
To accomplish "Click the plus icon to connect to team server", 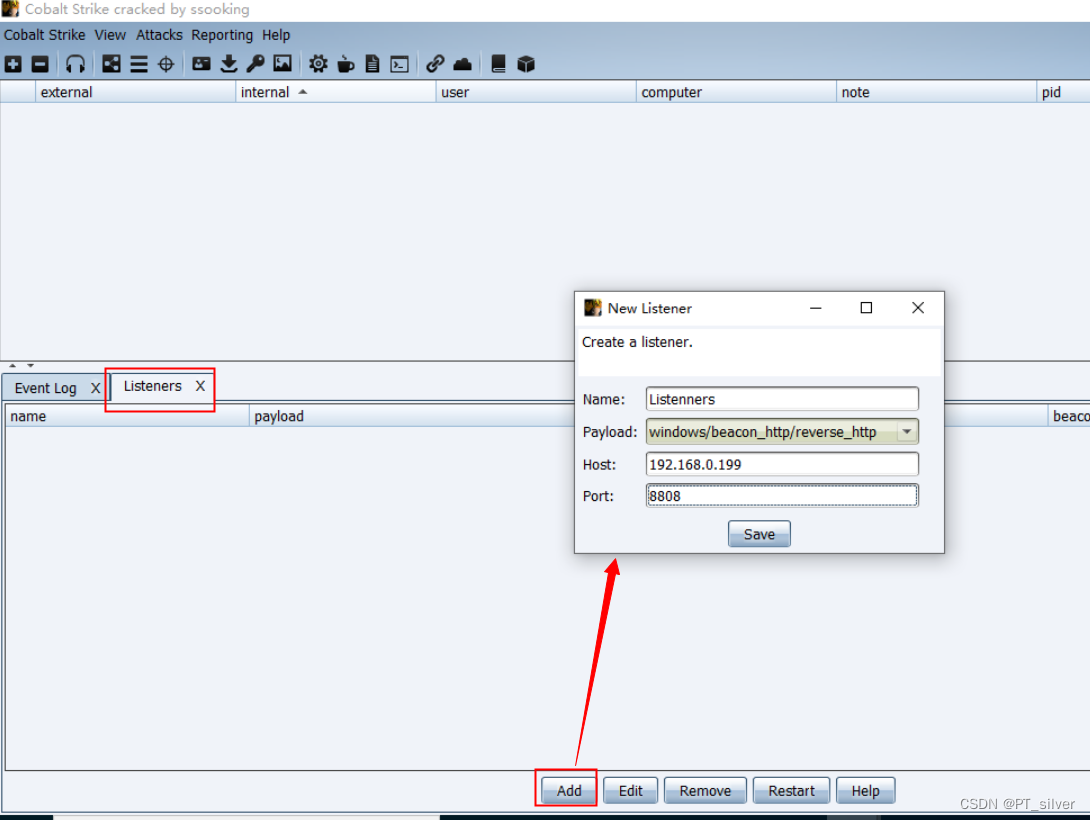I will click(13, 65).
